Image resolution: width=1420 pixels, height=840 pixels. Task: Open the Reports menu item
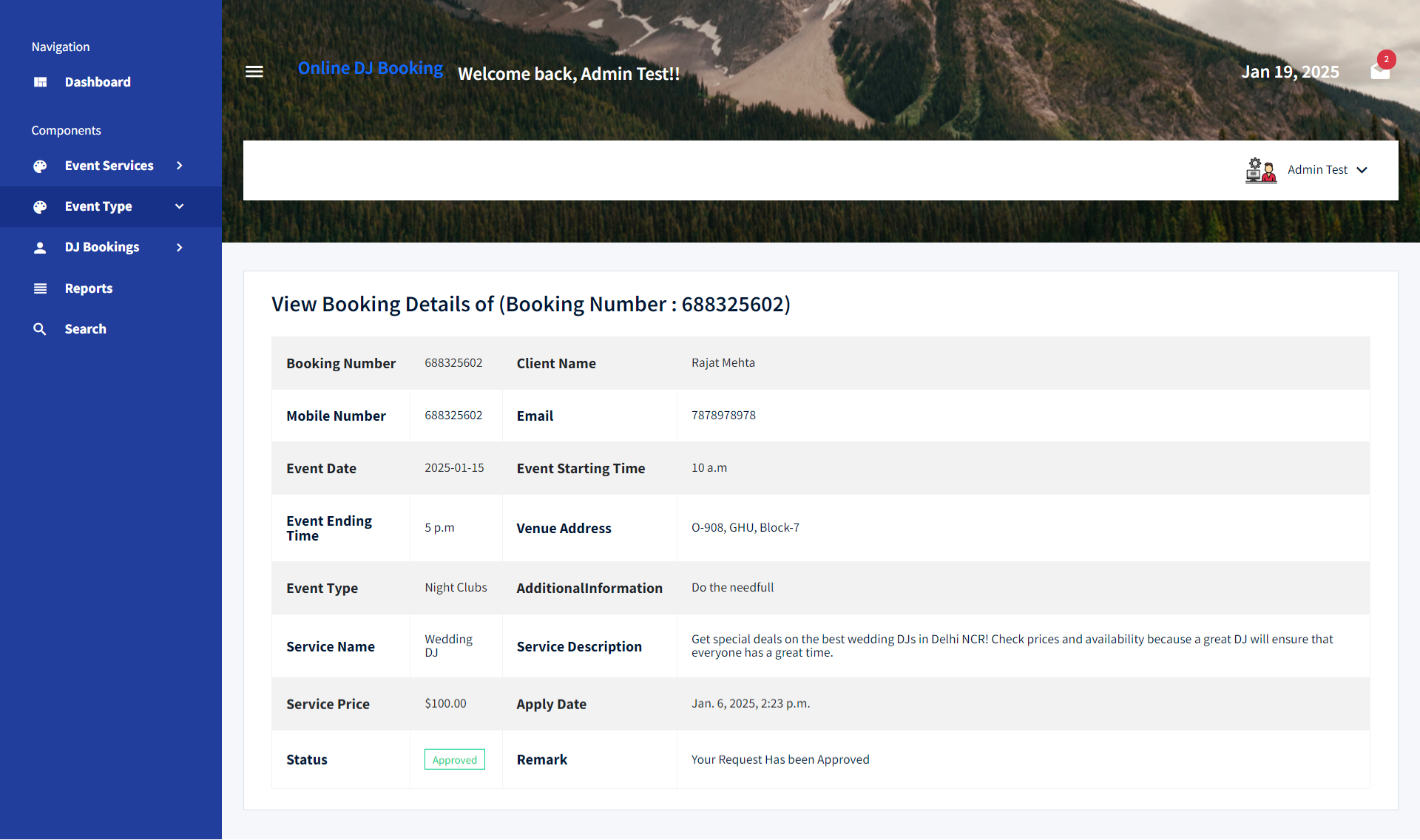[x=89, y=288]
